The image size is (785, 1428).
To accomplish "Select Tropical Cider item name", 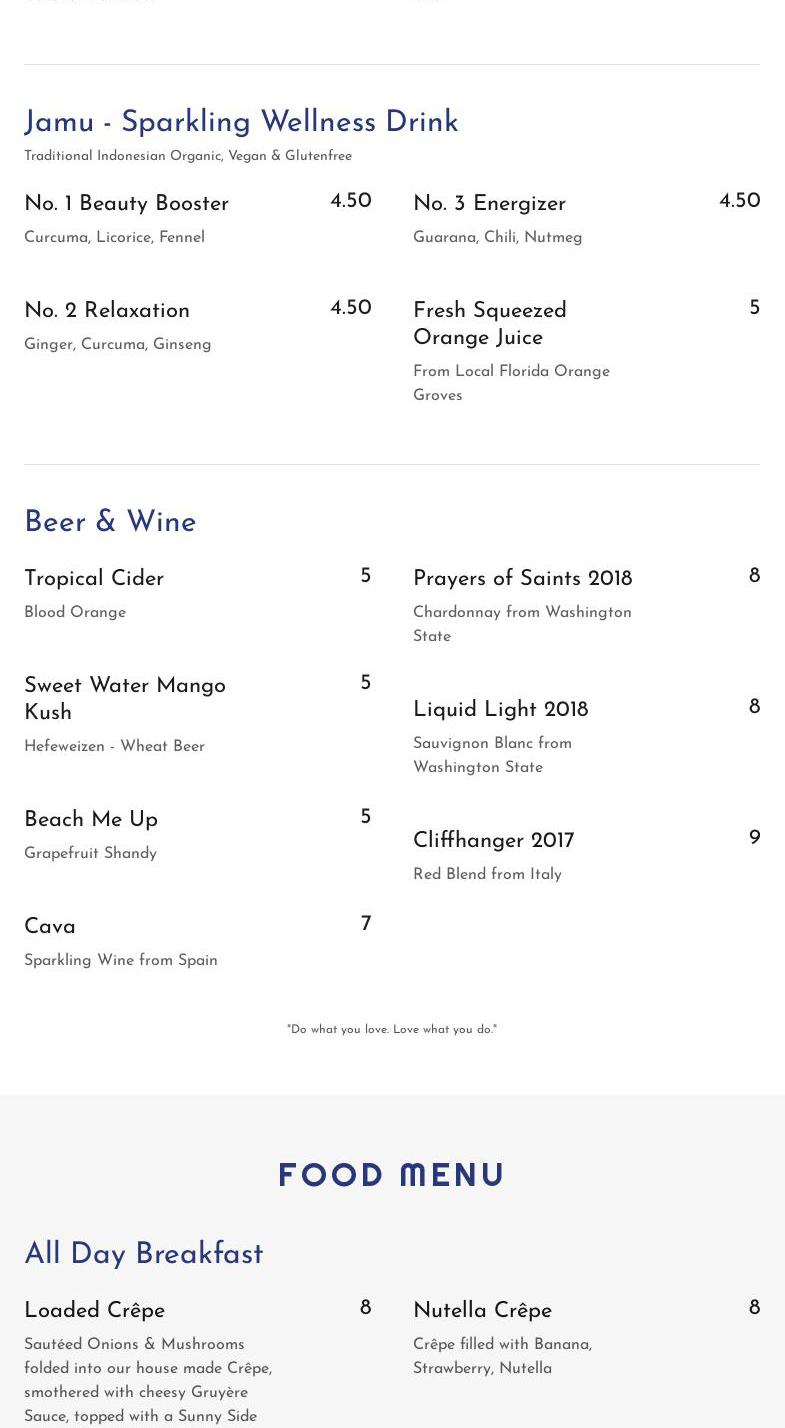I will click(94, 579).
